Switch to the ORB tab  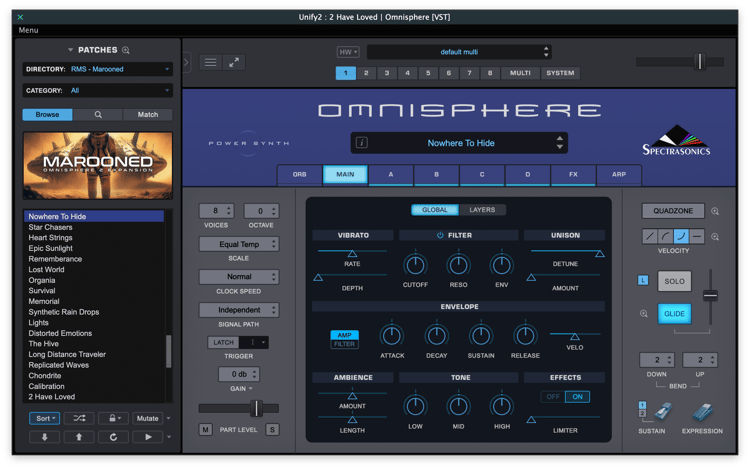tap(299, 175)
